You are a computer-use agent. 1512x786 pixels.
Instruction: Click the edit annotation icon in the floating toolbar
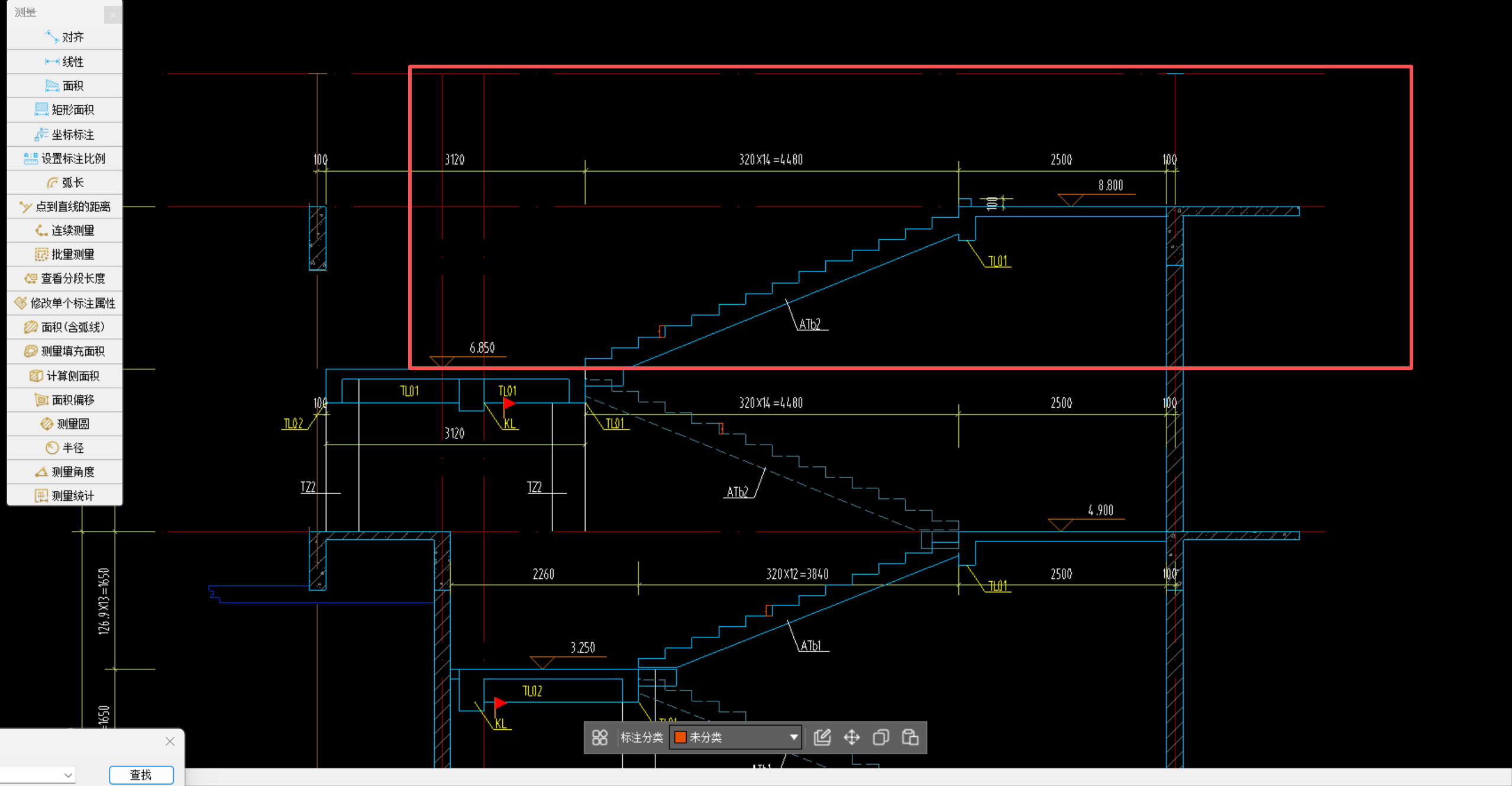coord(822,737)
